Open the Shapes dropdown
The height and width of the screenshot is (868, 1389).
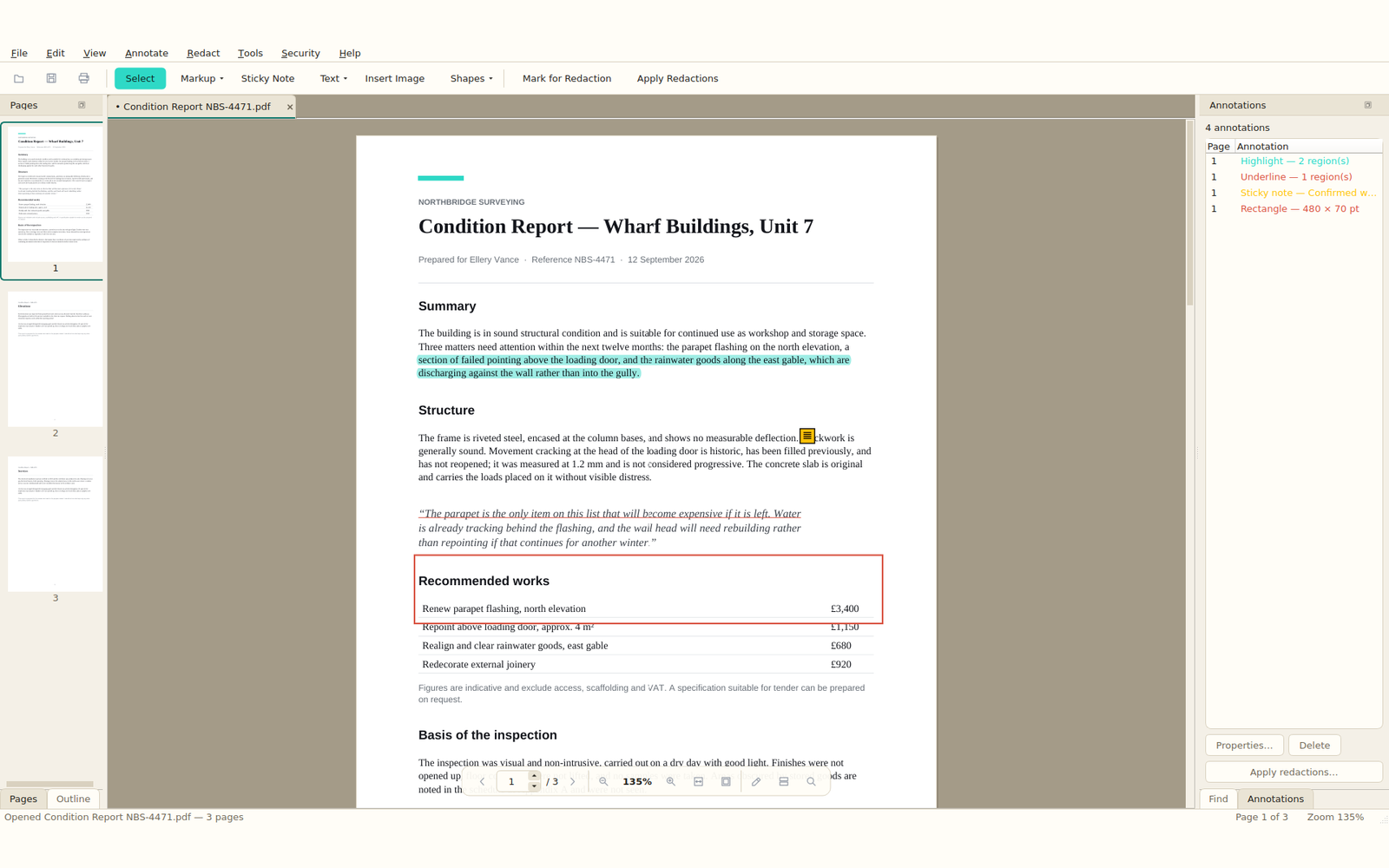(x=471, y=78)
